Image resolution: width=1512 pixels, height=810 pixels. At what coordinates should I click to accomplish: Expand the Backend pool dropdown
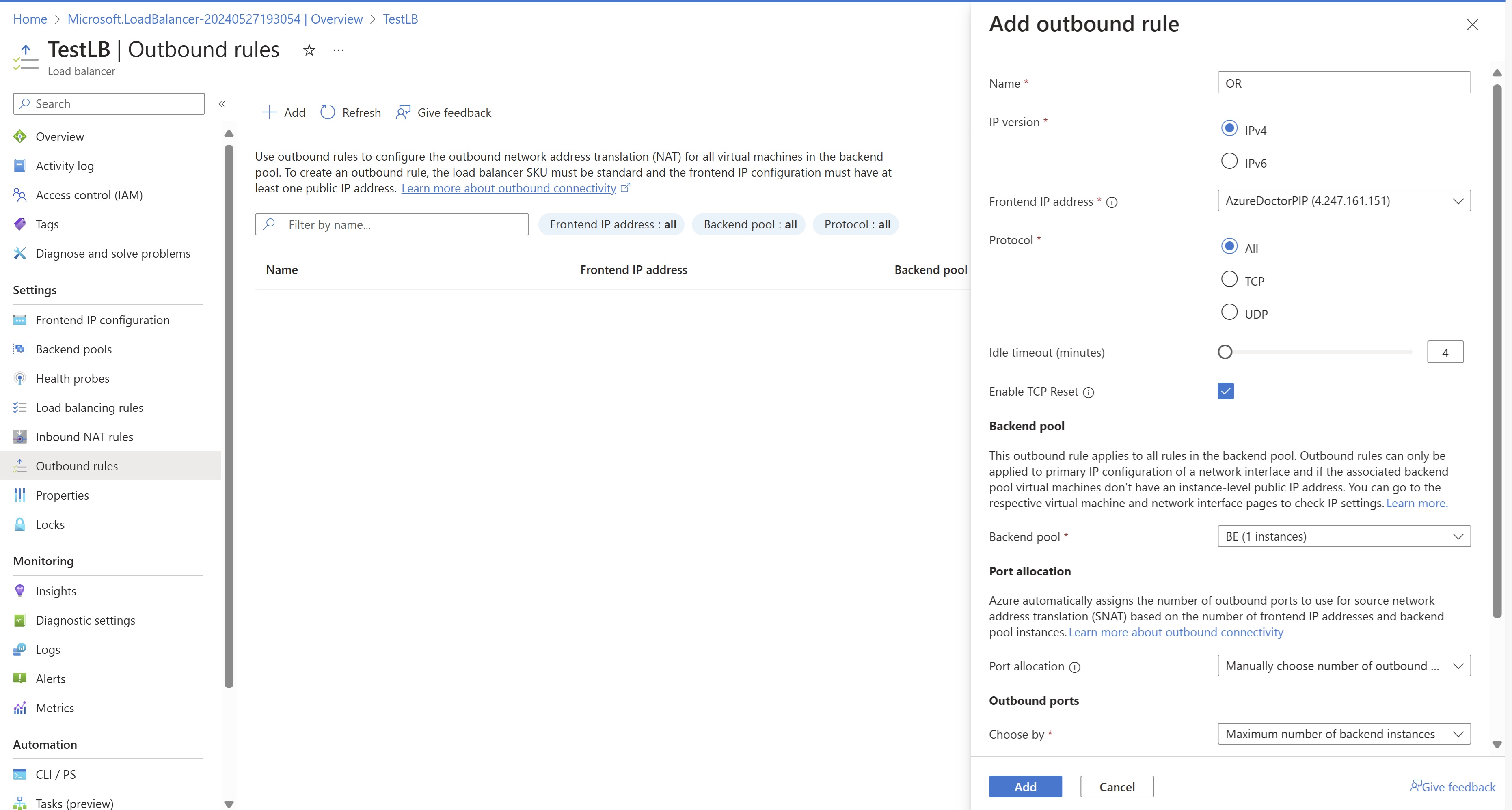click(1344, 536)
